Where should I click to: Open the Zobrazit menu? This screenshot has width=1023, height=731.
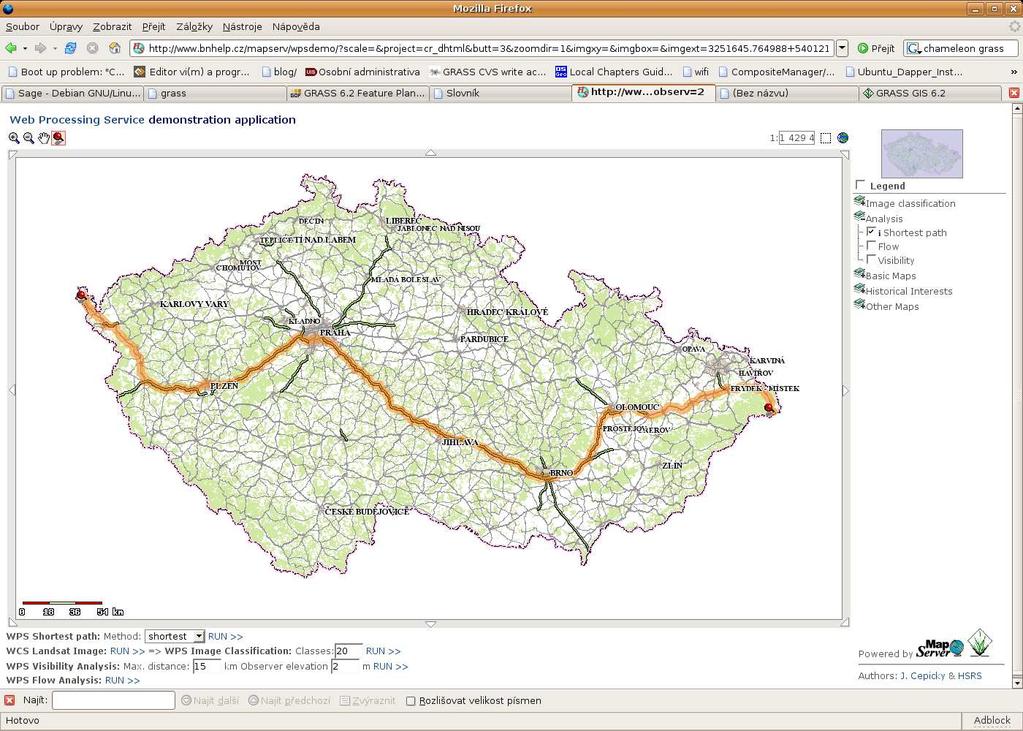click(x=112, y=27)
